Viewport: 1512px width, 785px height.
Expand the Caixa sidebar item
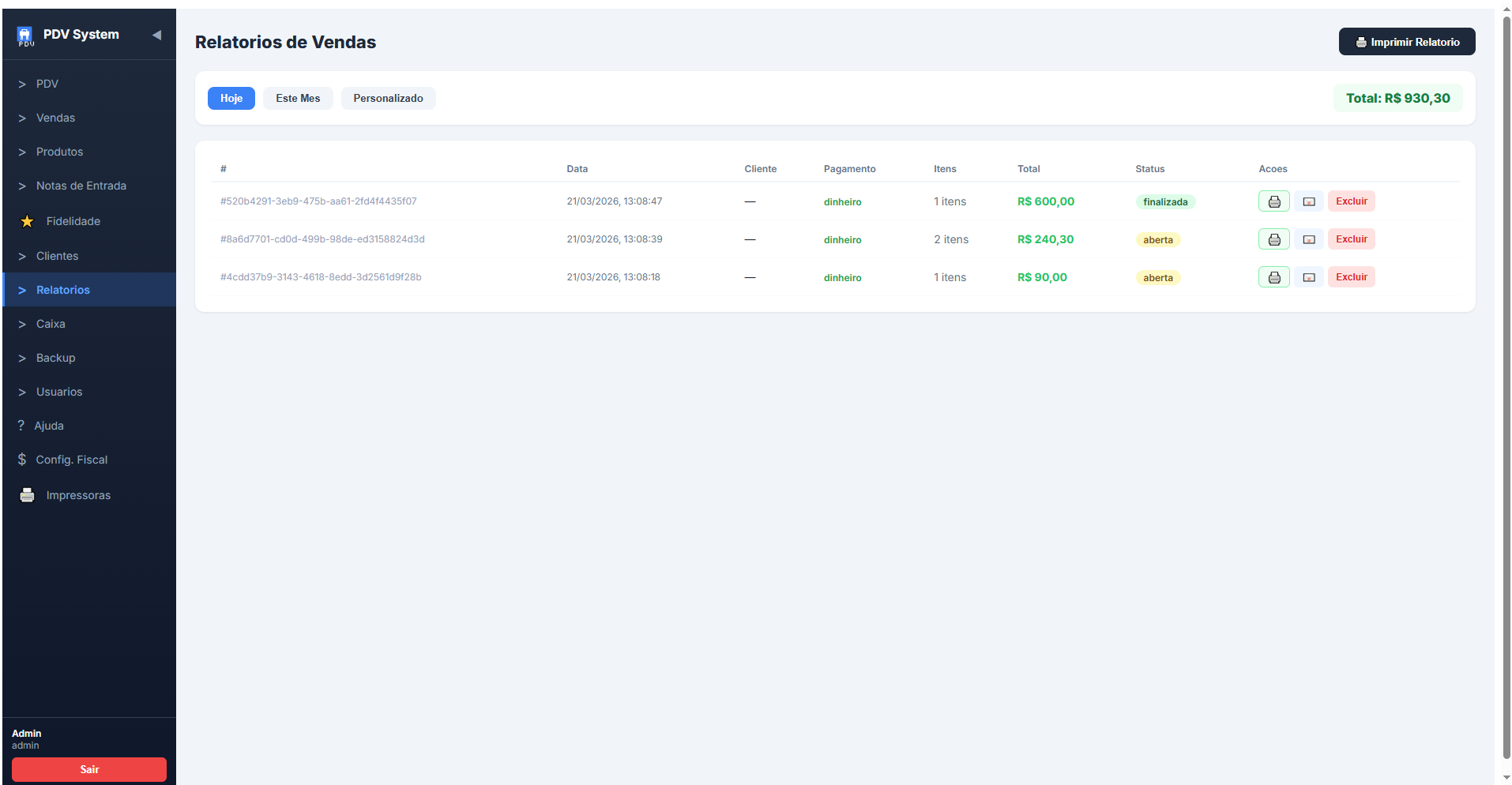click(x=51, y=324)
